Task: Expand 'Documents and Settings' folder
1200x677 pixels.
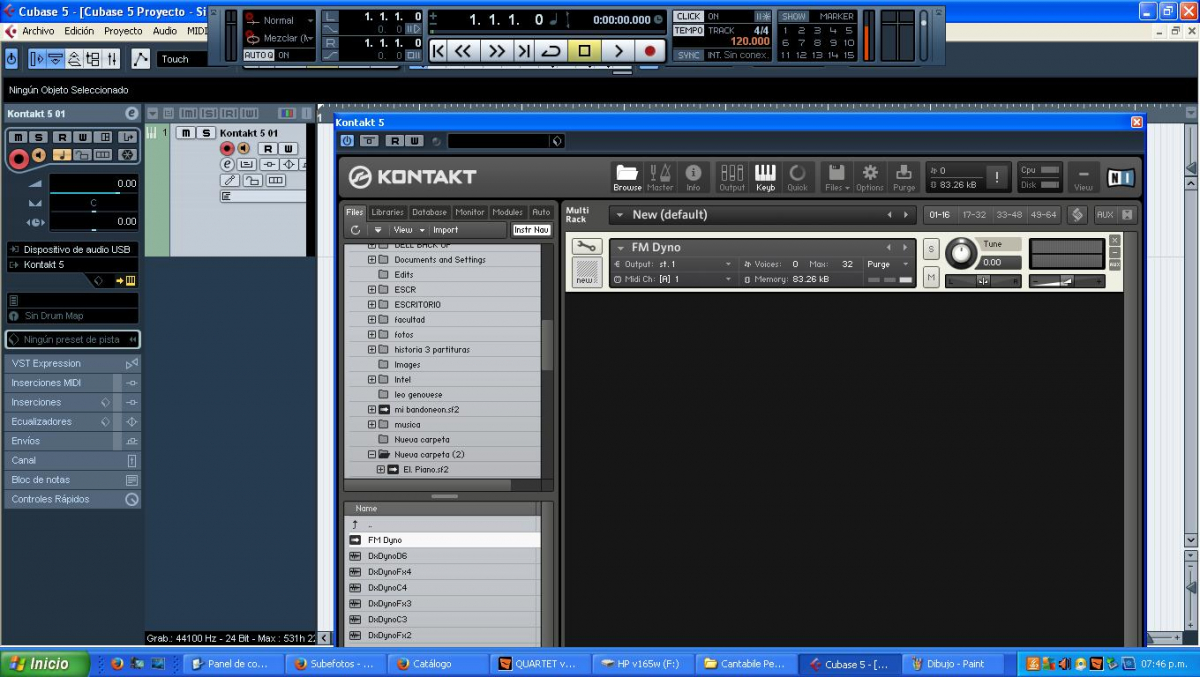Action: (372, 259)
